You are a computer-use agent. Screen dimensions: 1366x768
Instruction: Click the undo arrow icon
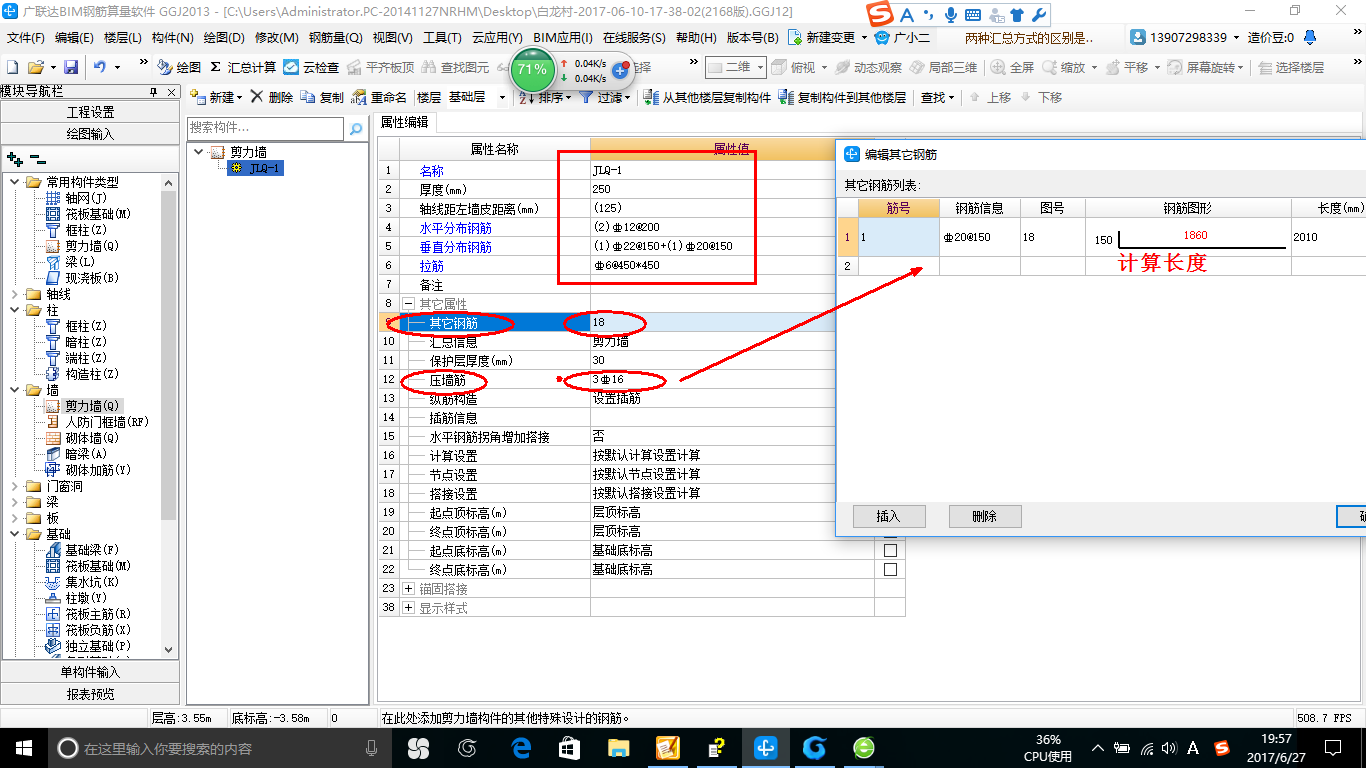click(x=100, y=67)
